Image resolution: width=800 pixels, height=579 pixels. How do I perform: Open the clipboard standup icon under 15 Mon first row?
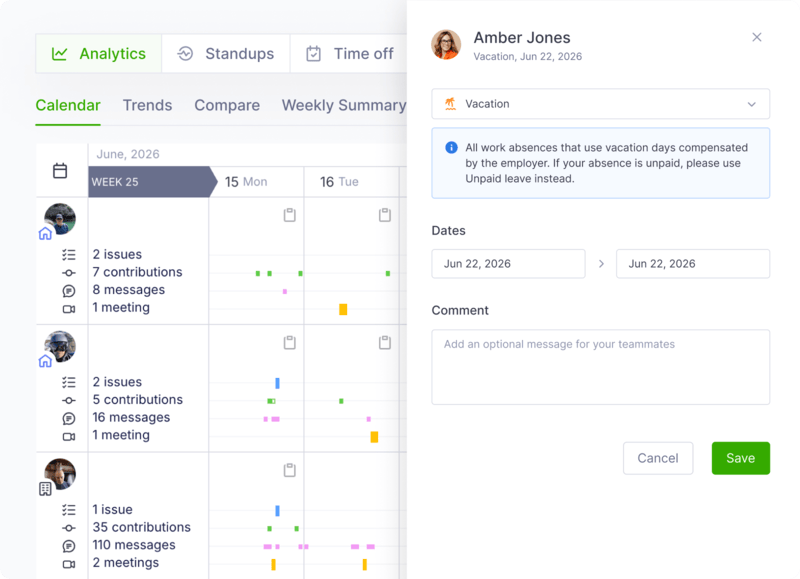(289, 215)
